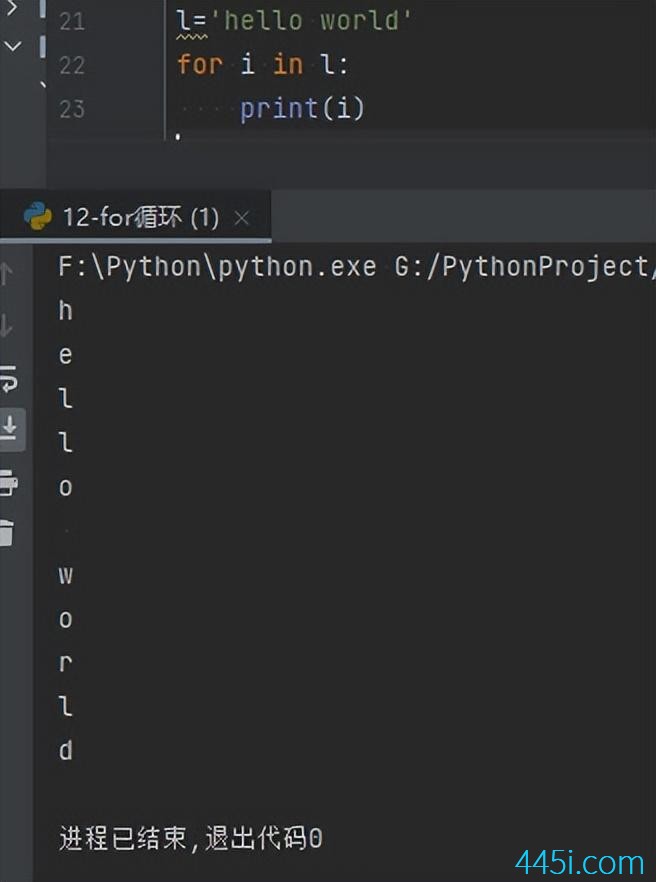Image resolution: width=656 pixels, height=882 pixels.
Task: Click the Down the Stack Trace arrow
Action: 6,326
